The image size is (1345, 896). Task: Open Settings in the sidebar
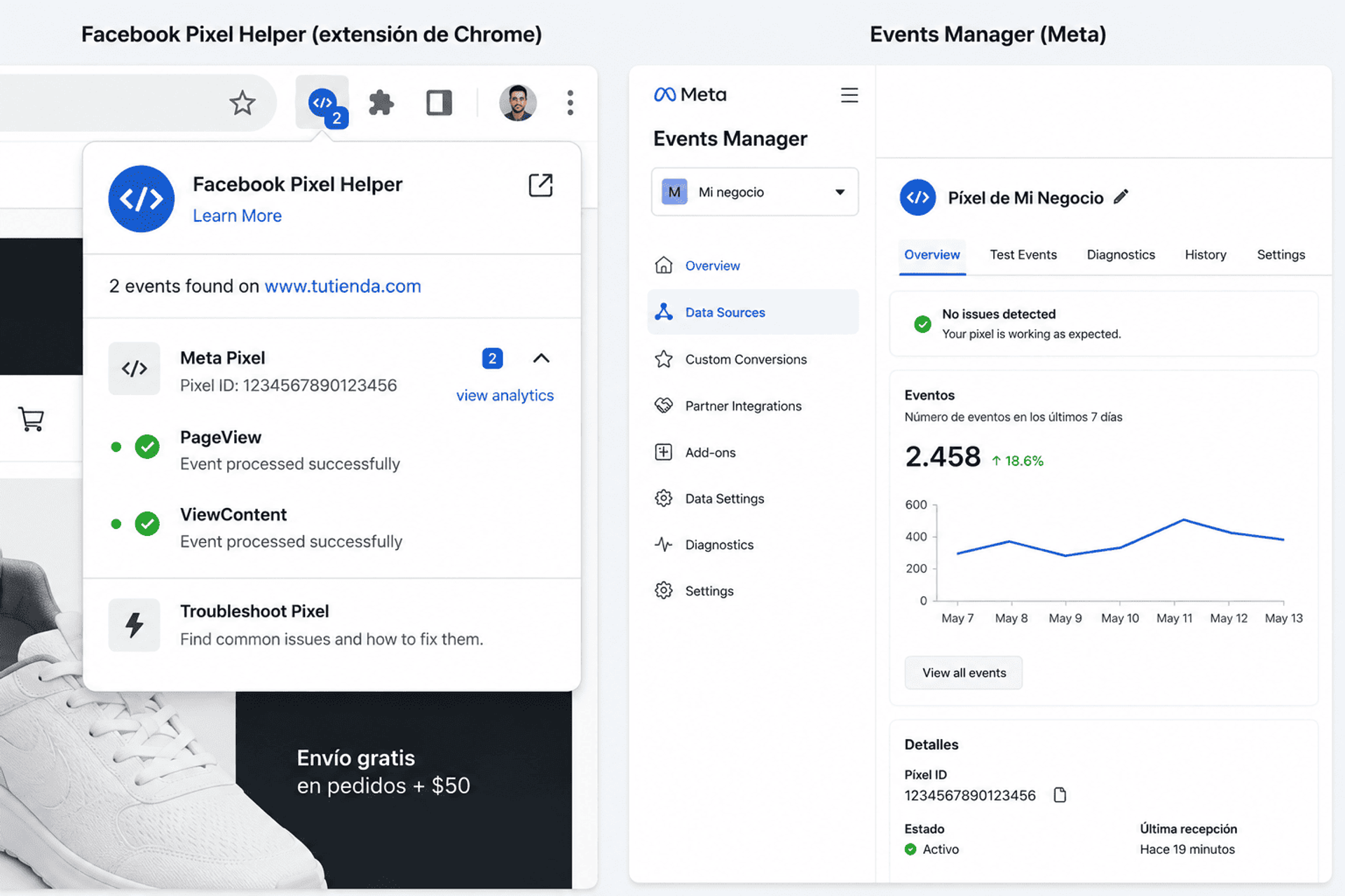click(753, 591)
